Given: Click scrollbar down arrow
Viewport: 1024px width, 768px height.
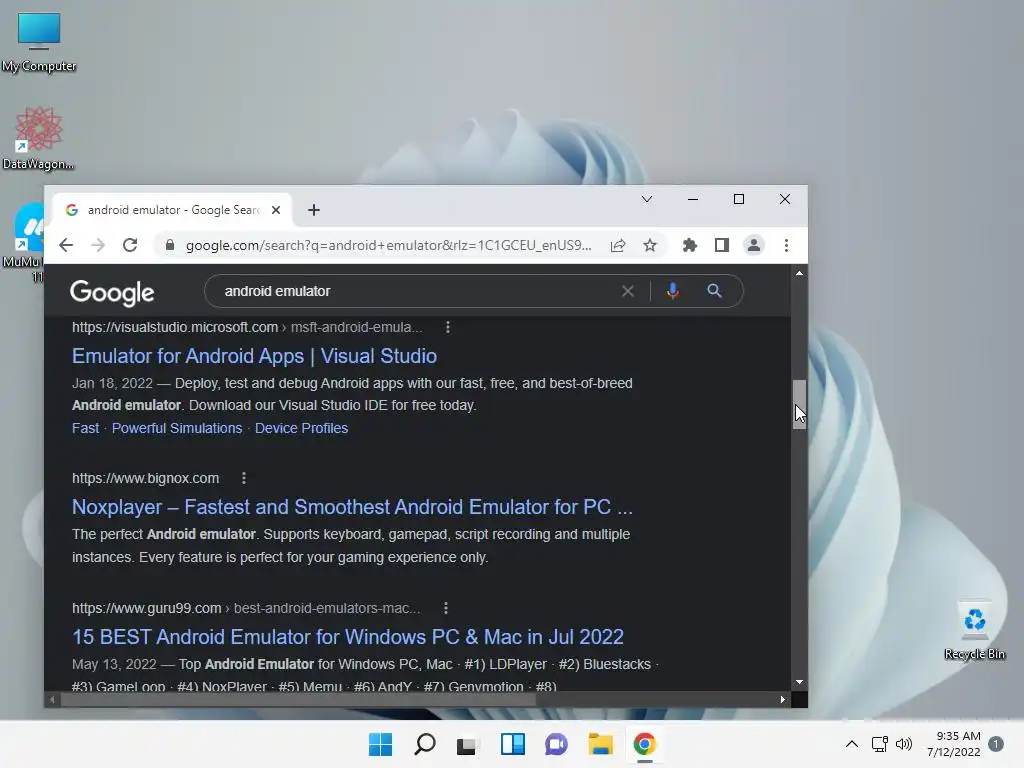Looking at the screenshot, I should coord(799,682).
